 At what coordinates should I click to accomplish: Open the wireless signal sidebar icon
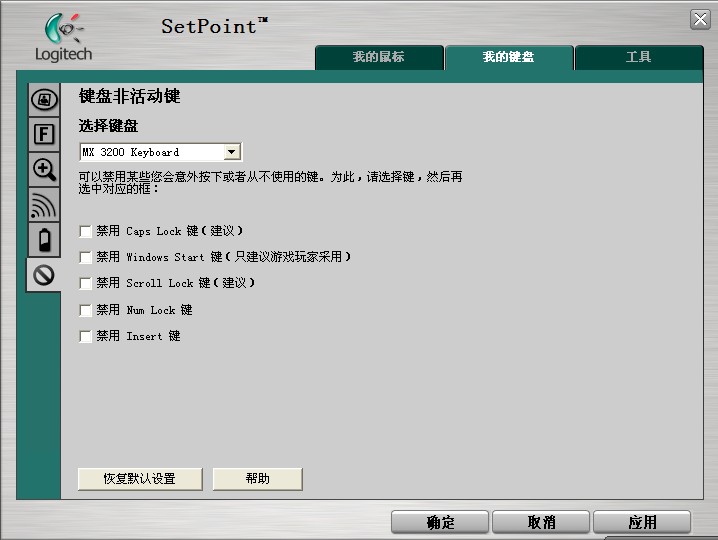(44, 205)
